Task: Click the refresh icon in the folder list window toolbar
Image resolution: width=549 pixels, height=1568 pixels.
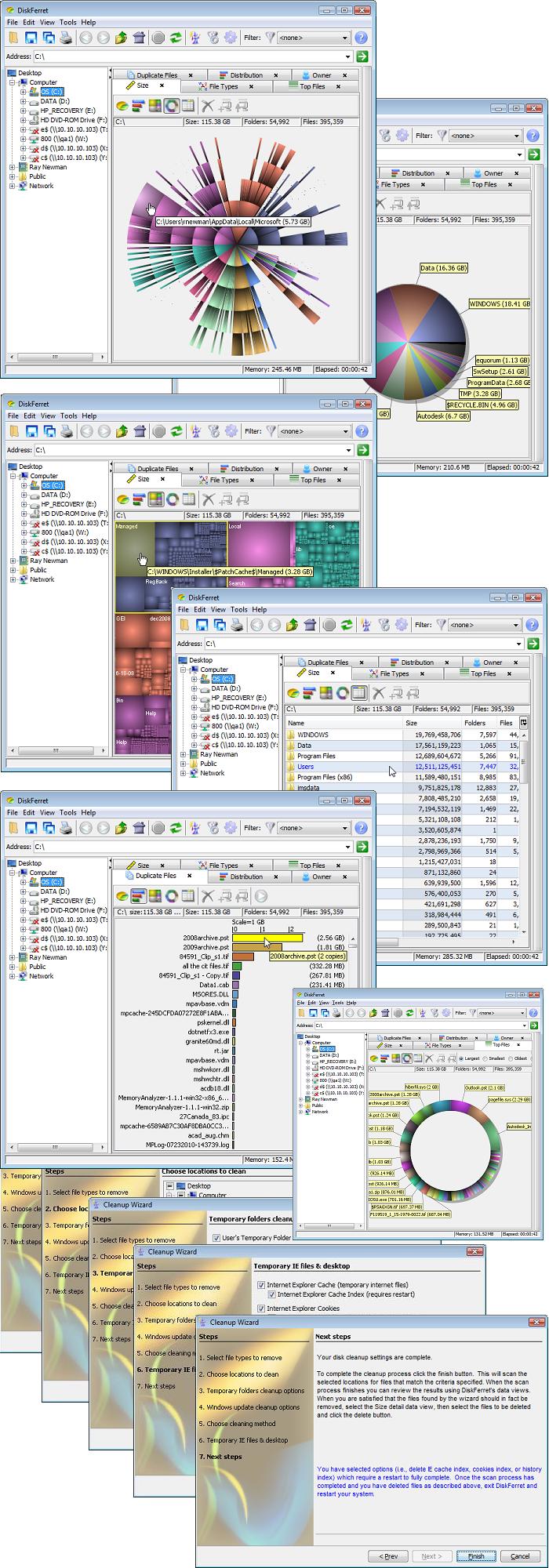Action: (347, 625)
